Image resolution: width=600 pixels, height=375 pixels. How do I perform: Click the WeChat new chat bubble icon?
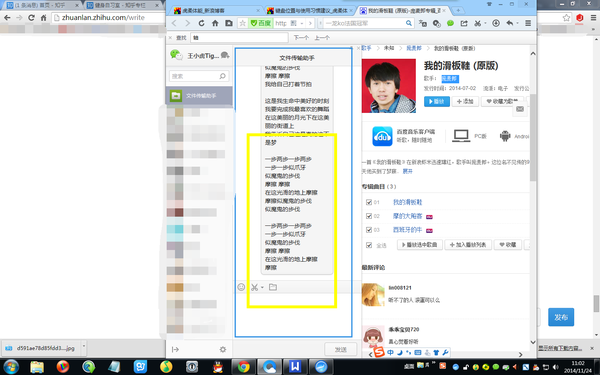pos(225,55)
